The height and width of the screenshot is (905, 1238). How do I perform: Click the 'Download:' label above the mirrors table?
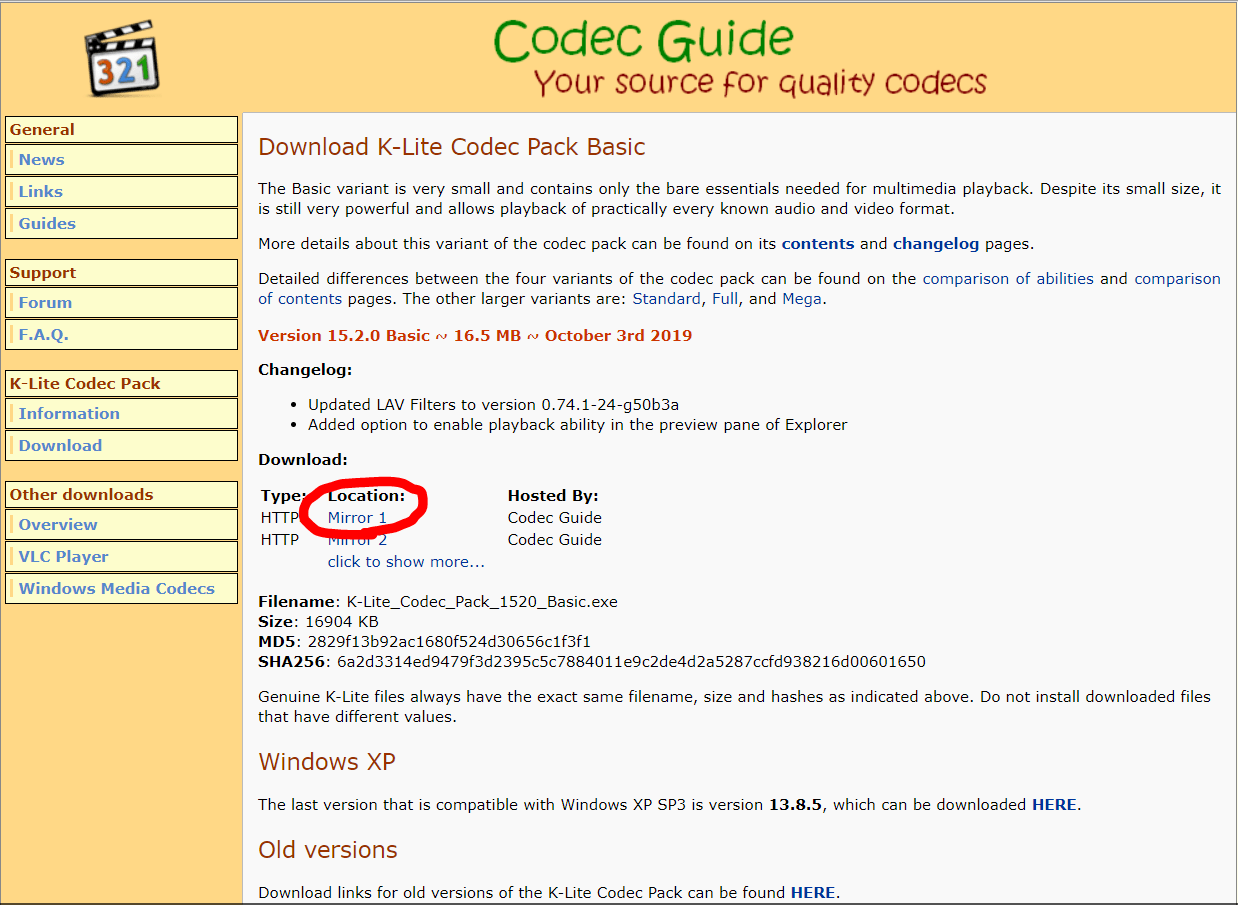point(303,460)
